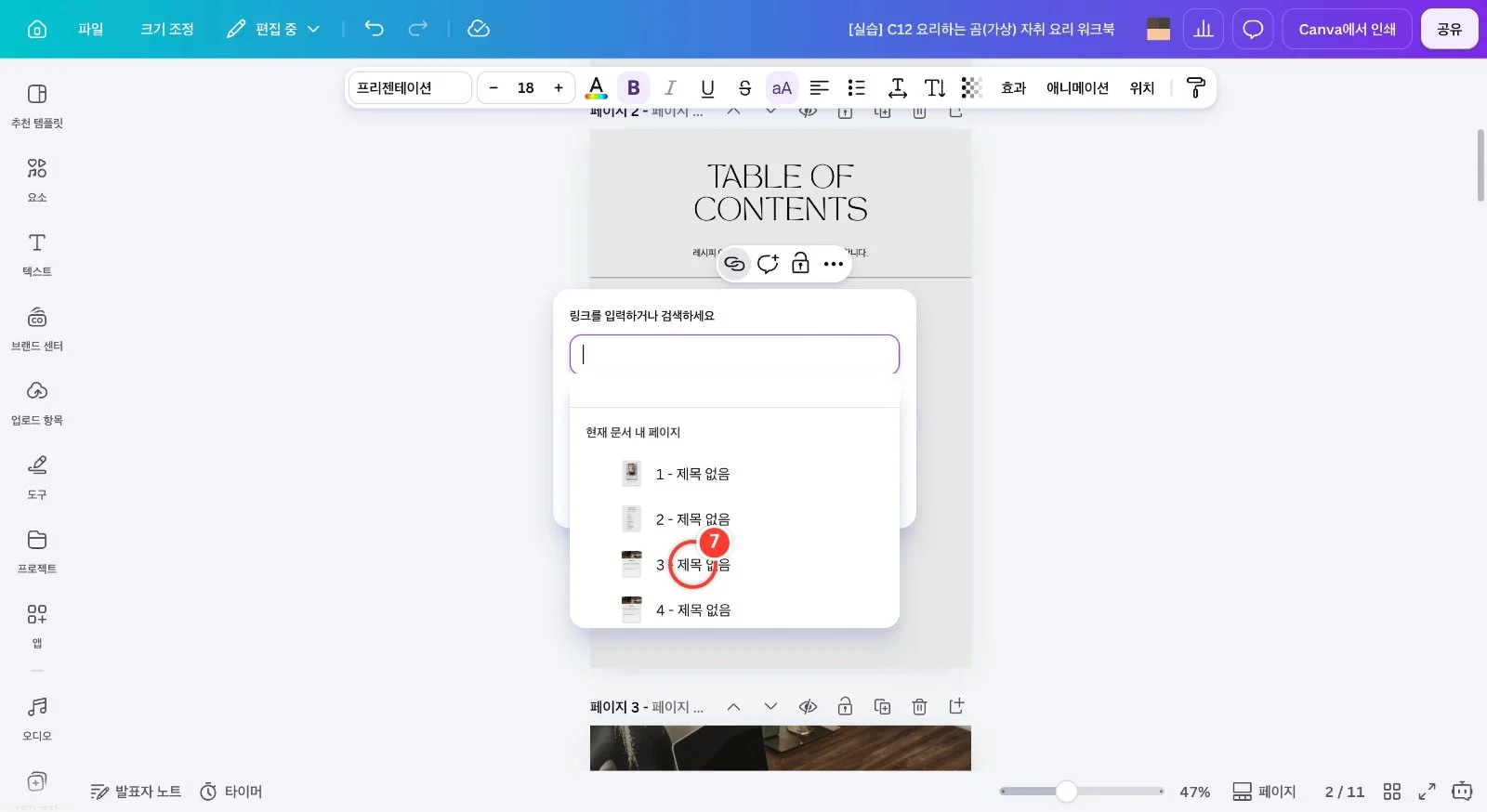The image size is (1487, 812).
Task: Hide page 3 with eye icon
Action: (x=808, y=707)
